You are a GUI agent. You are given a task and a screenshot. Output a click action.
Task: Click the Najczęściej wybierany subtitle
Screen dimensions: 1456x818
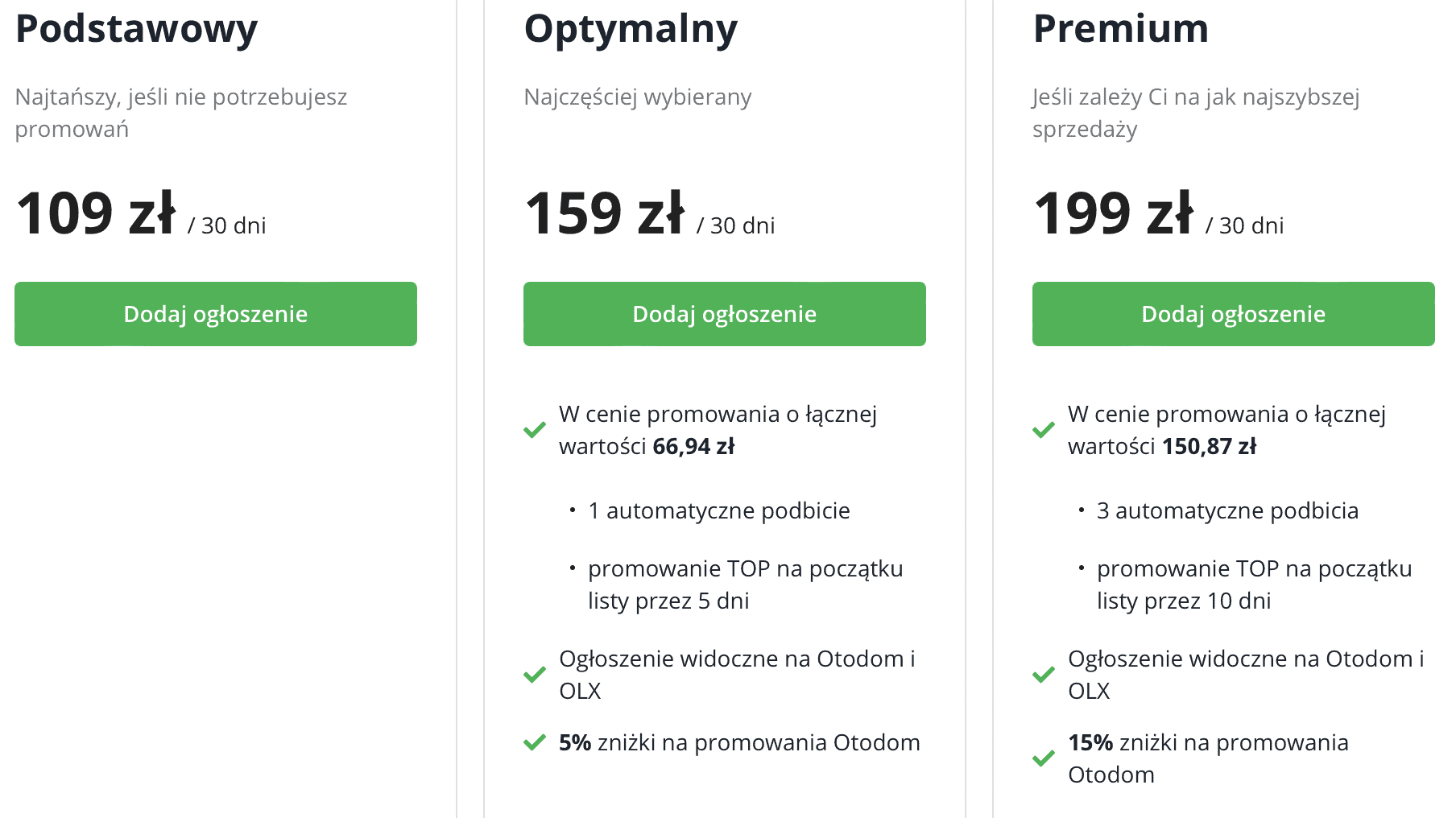(638, 97)
